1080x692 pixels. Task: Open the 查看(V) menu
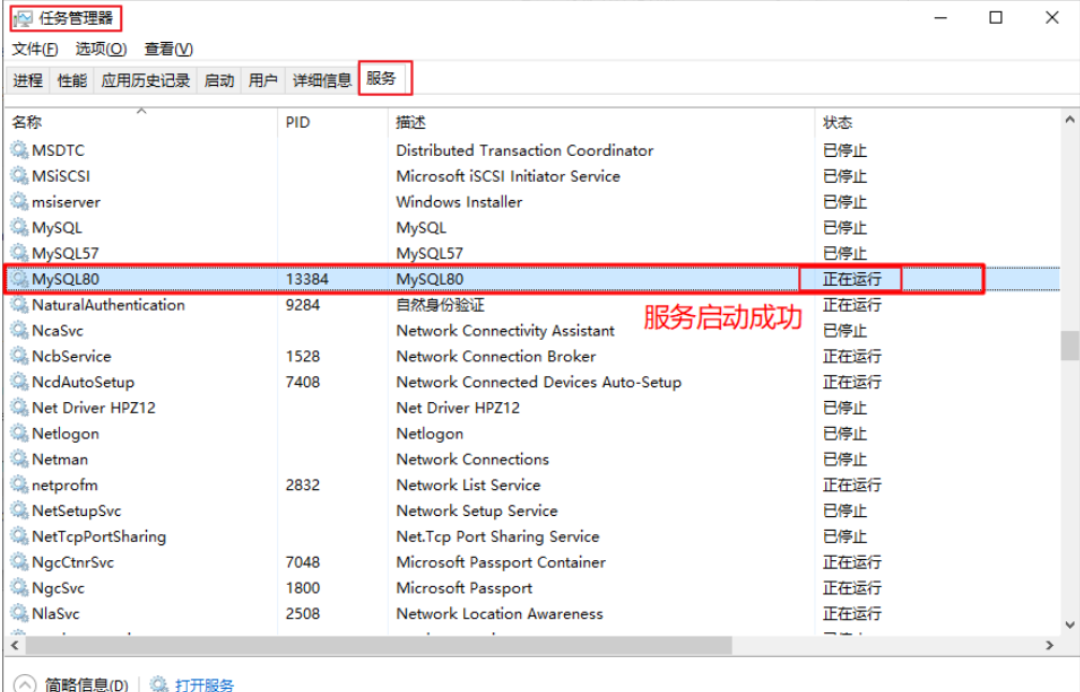[x=169, y=49]
